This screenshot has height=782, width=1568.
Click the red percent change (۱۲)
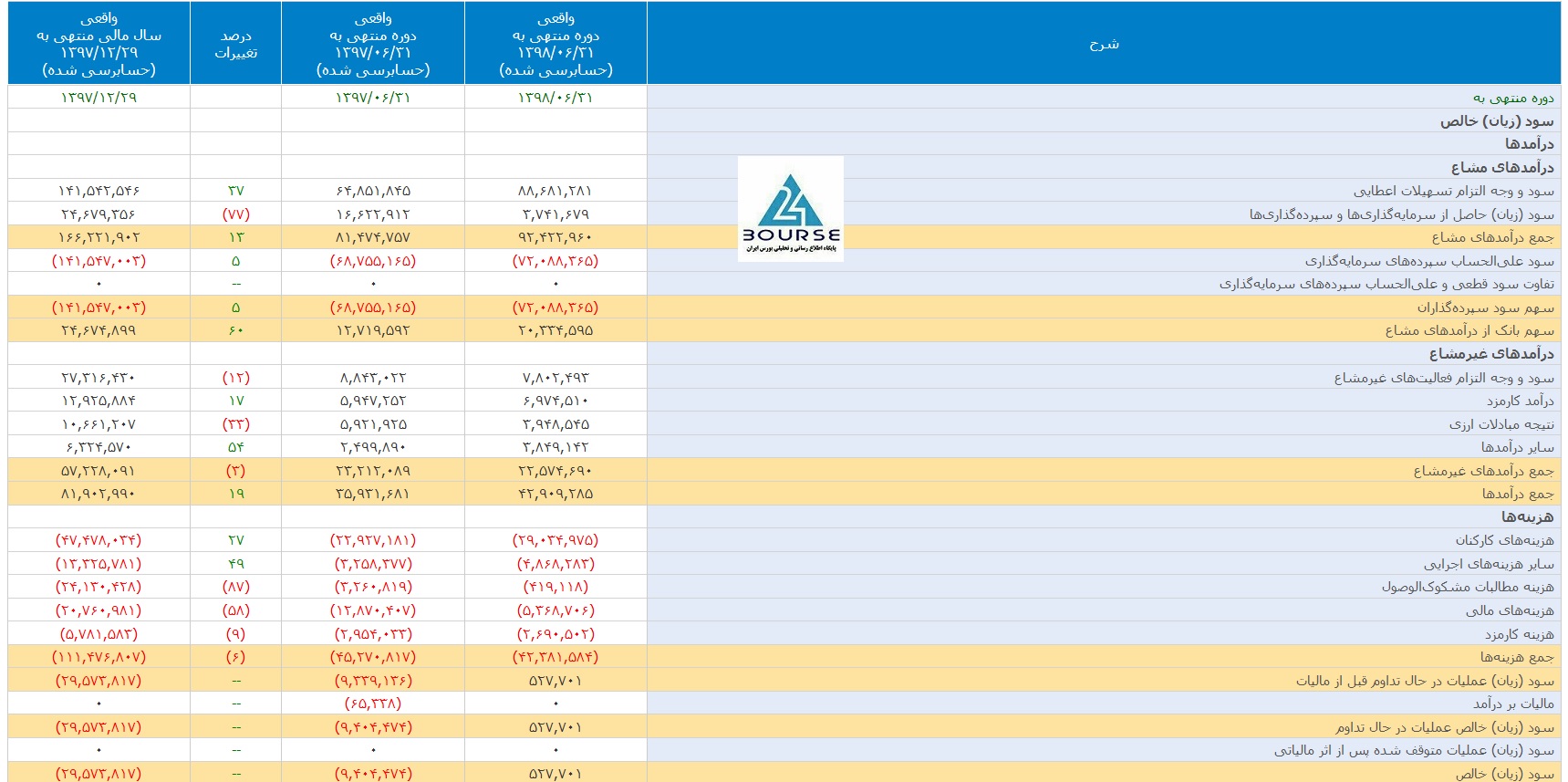pos(235,378)
